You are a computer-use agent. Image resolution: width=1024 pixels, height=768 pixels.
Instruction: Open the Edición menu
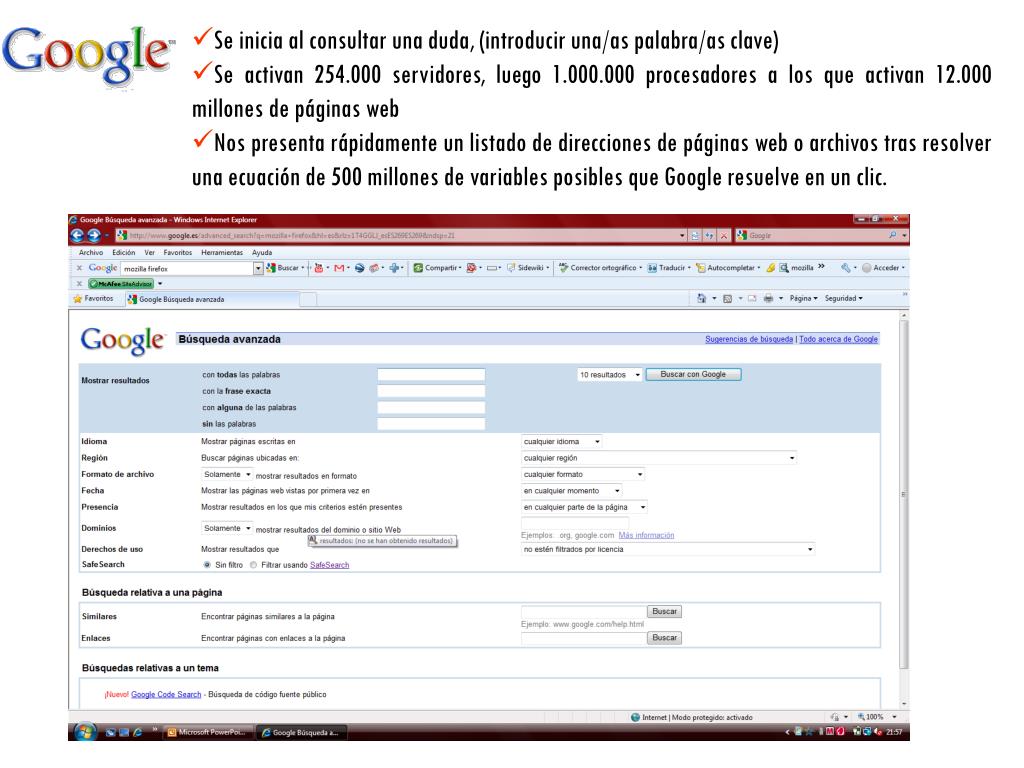click(123, 253)
